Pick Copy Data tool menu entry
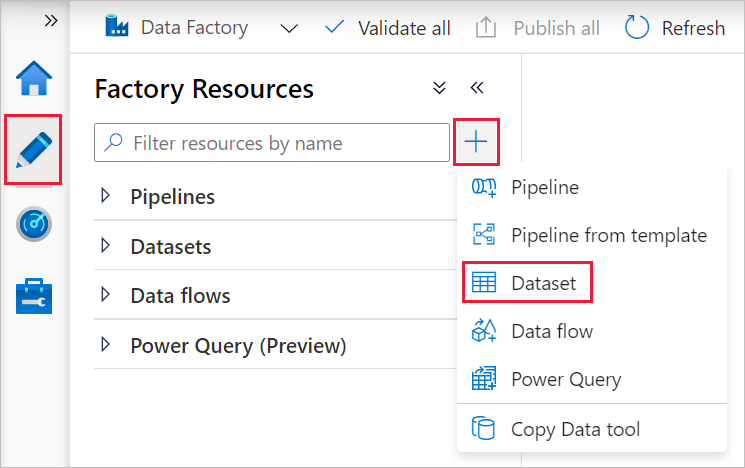 (575, 430)
